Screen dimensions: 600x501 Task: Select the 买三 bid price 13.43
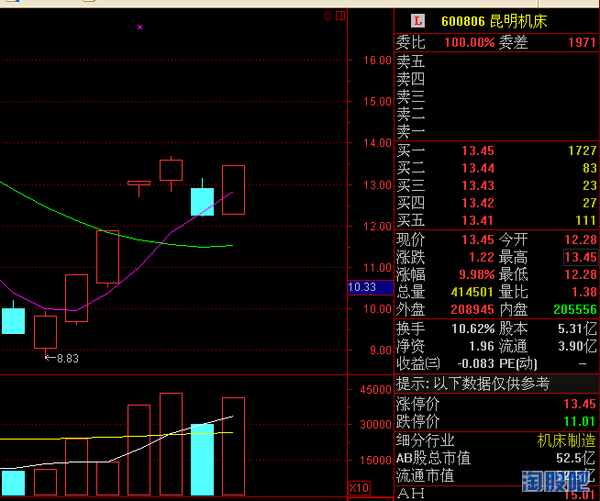[x=478, y=186]
